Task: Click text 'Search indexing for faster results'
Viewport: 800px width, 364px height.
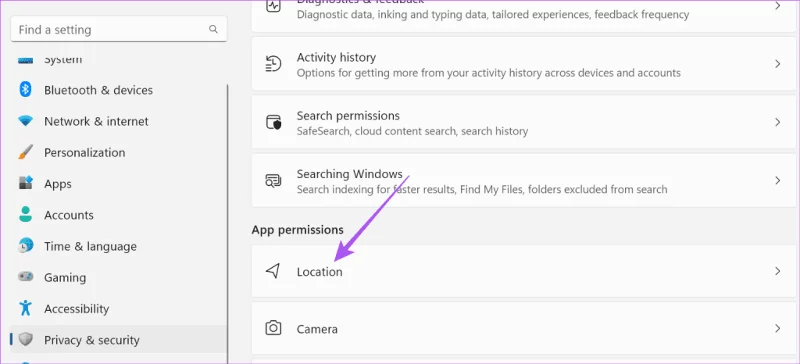Action: (x=376, y=189)
